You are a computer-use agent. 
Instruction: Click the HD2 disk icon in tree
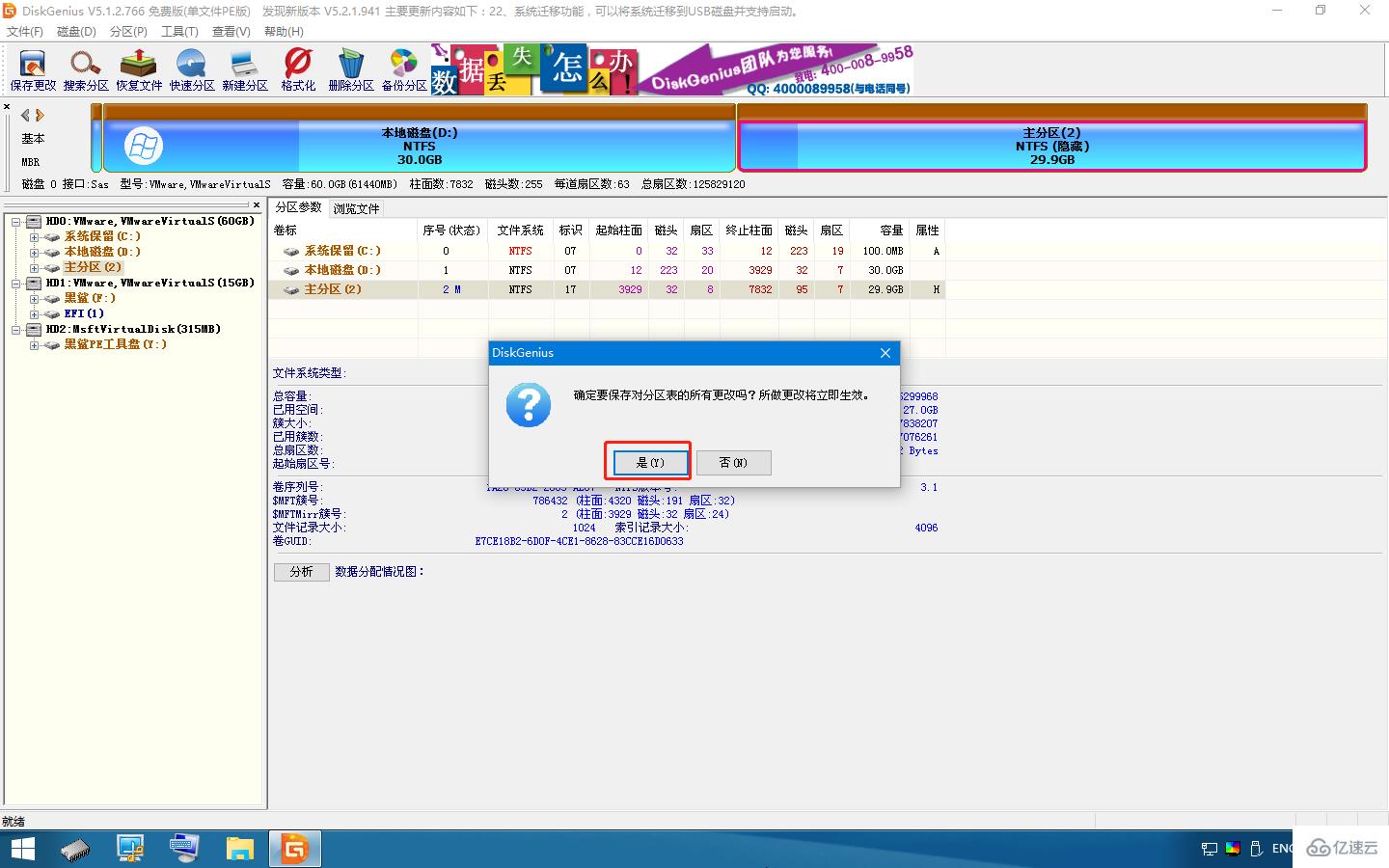[34, 329]
